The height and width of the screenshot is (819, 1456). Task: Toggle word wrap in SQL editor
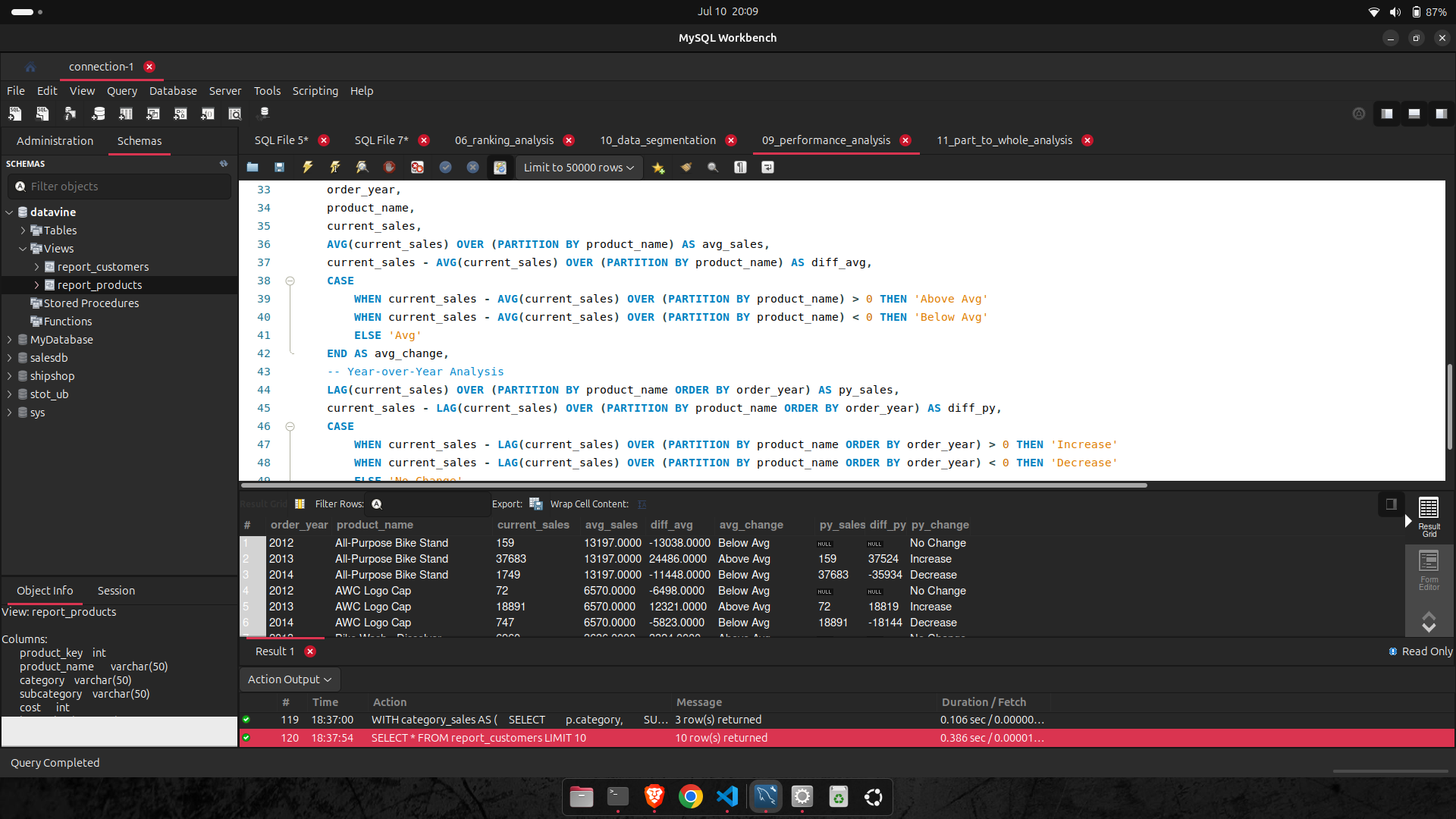(767, 168)
